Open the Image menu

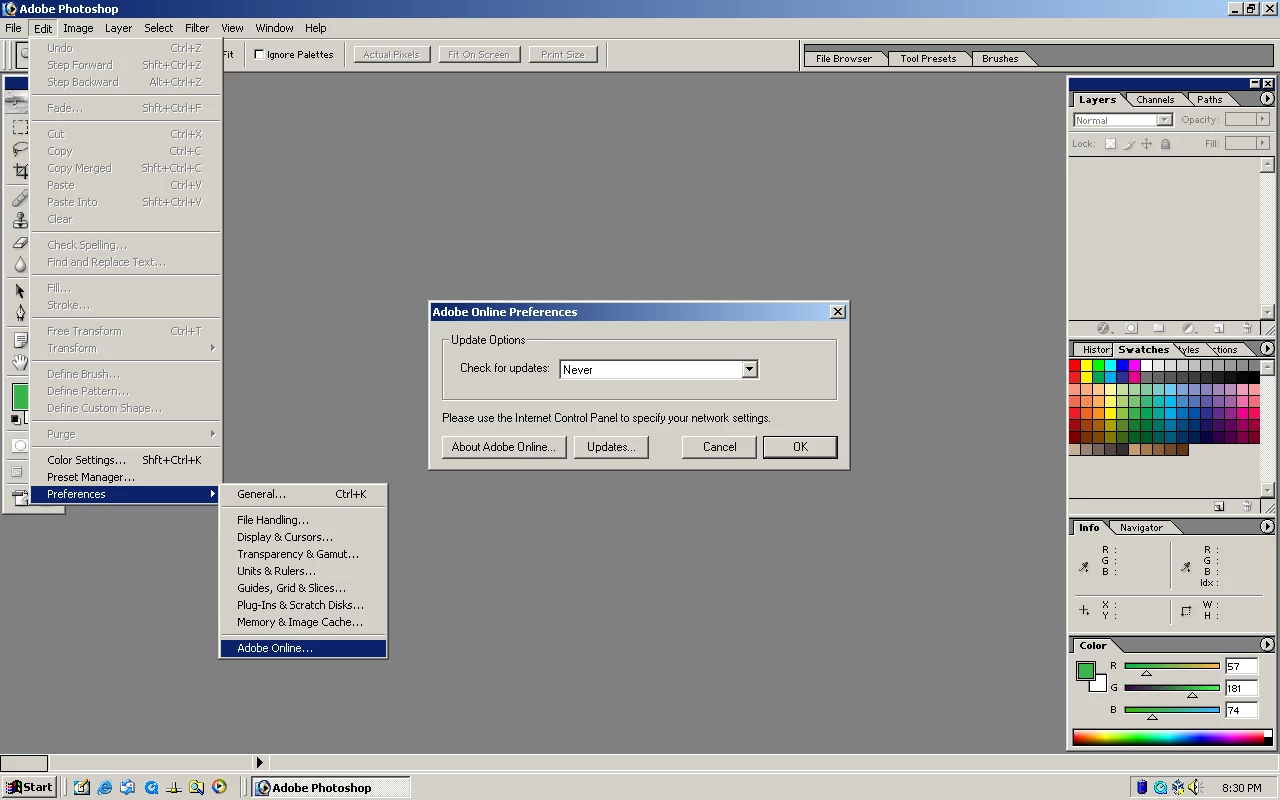click(78, 28)
